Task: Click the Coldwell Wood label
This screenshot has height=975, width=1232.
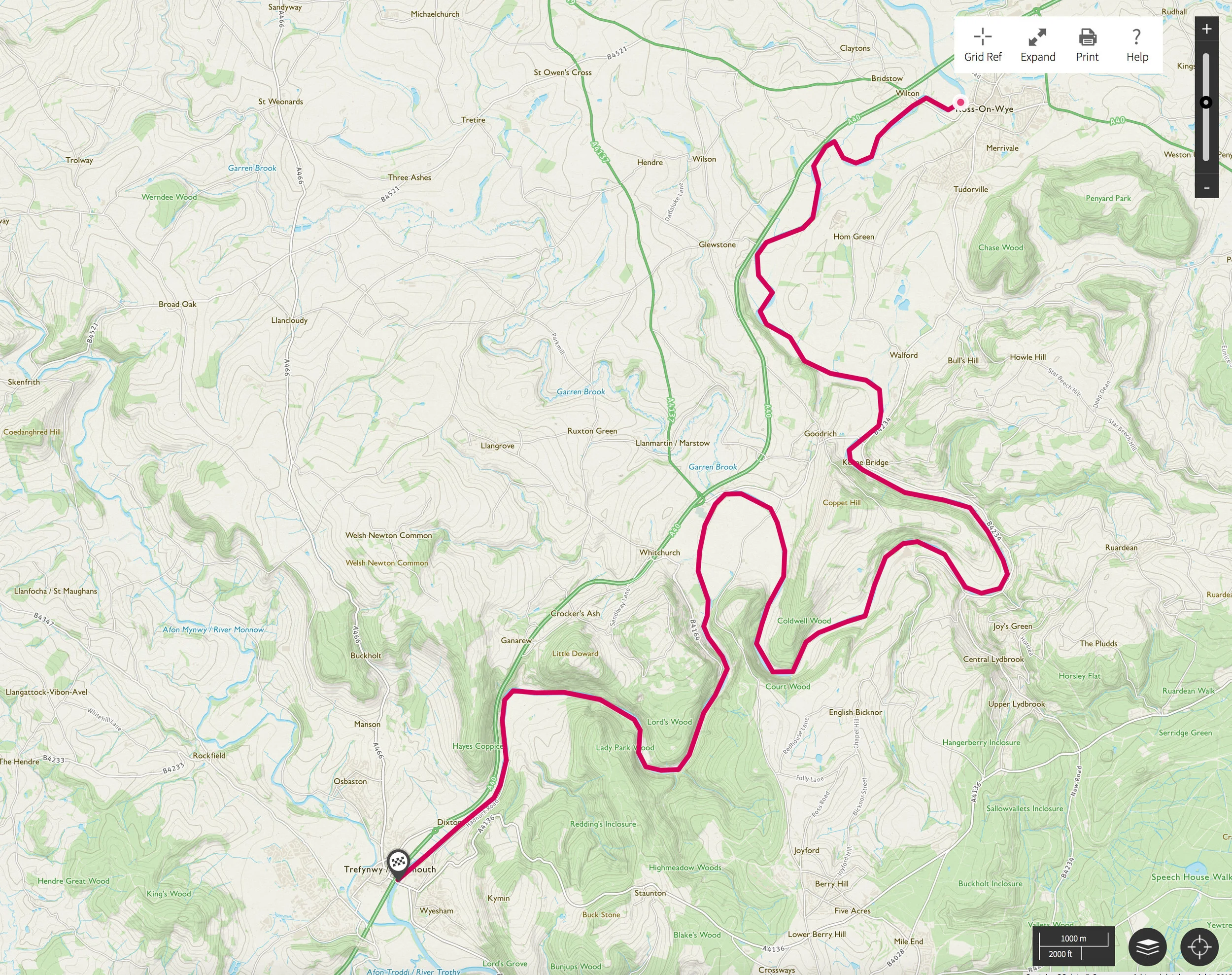Action: pyautogui.click(x=803, y=621)
